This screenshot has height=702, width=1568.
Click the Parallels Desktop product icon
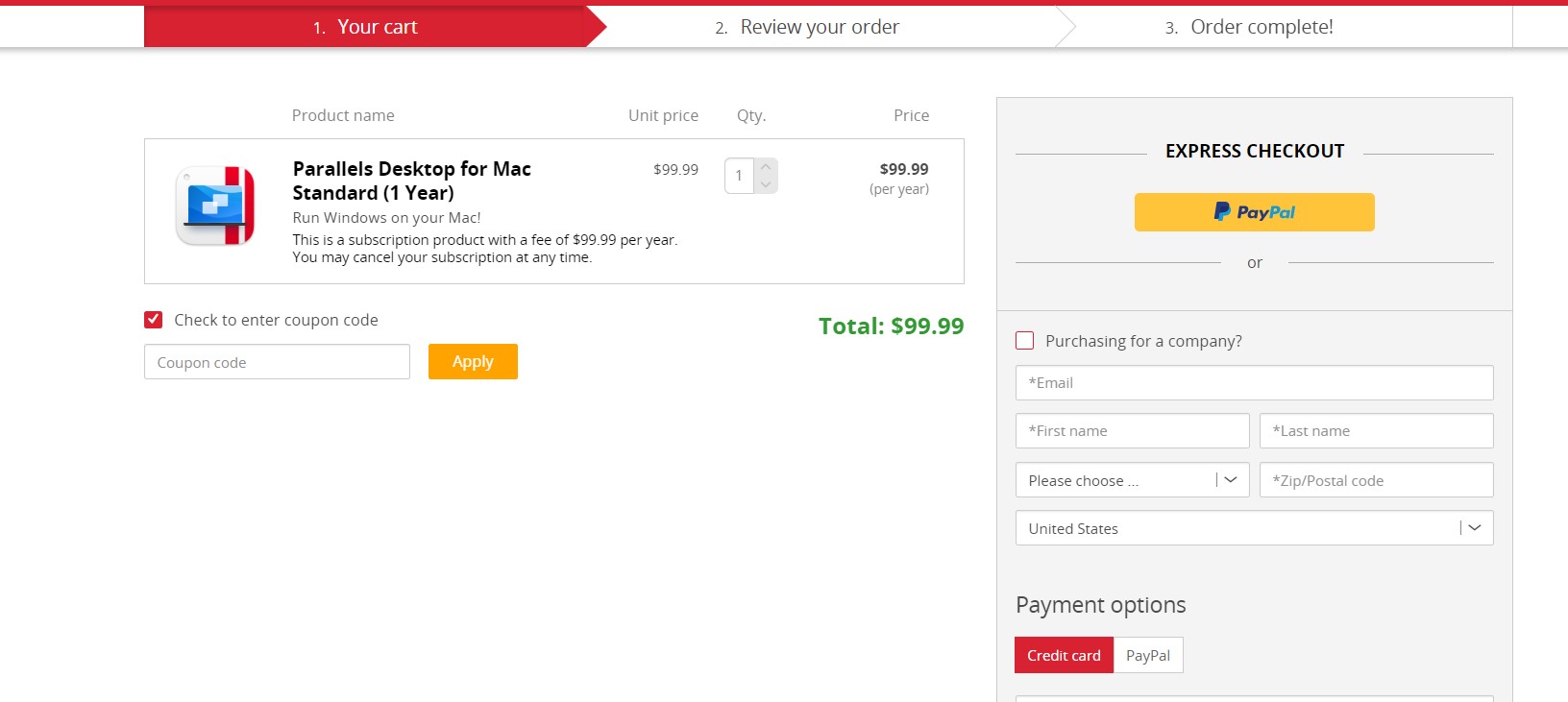click(x=215, y=206)
